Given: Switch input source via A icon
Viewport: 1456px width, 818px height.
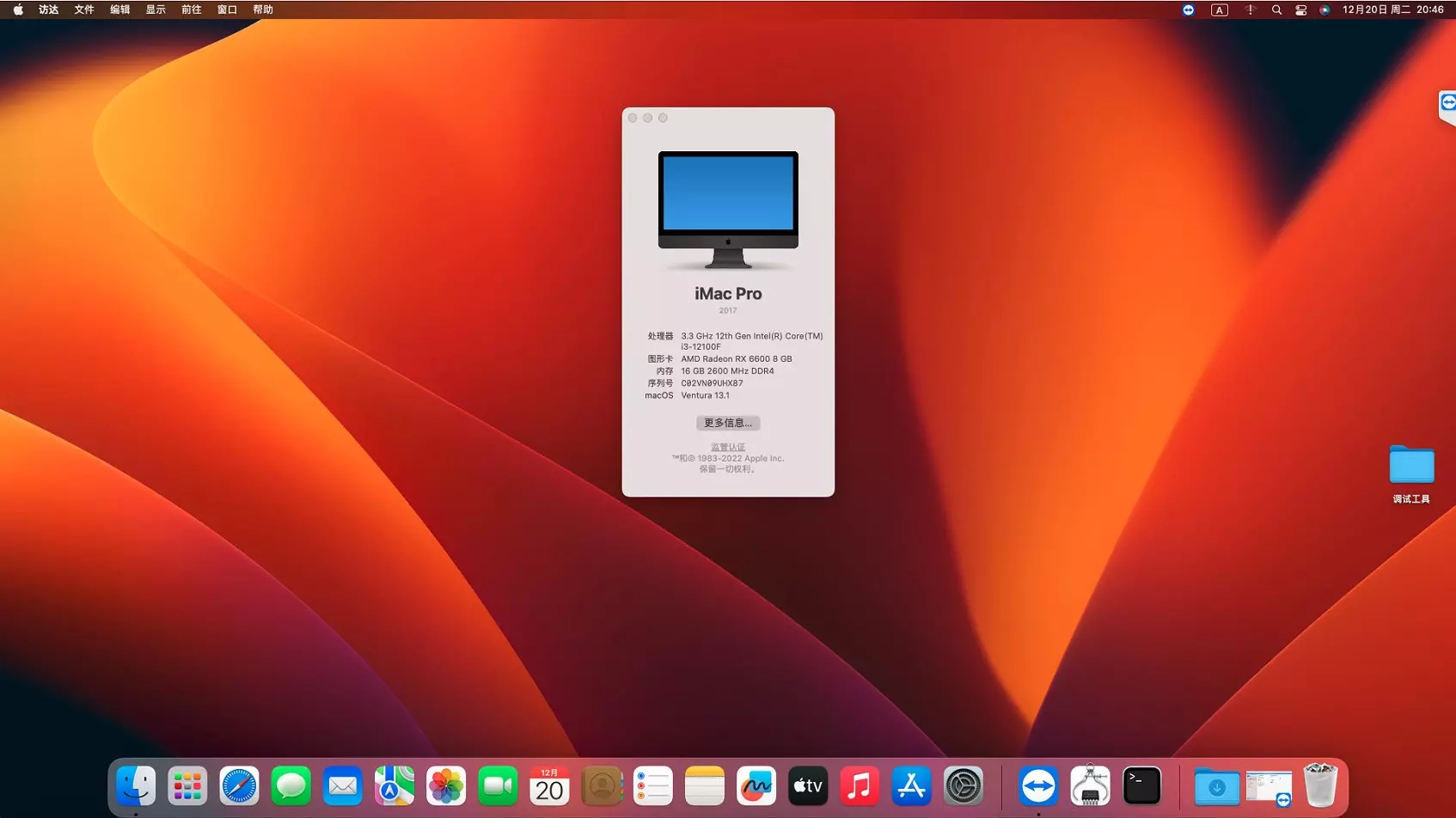Looking at the screenshot, I should [x=1220, y=9].
